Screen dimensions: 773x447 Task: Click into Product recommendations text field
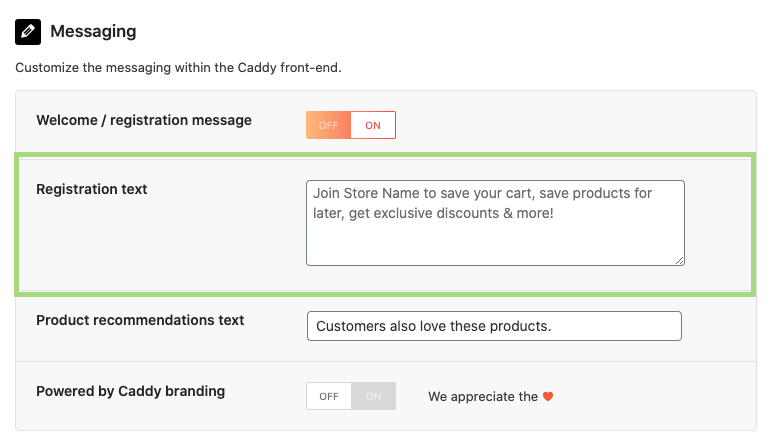(x=494, y=326)
